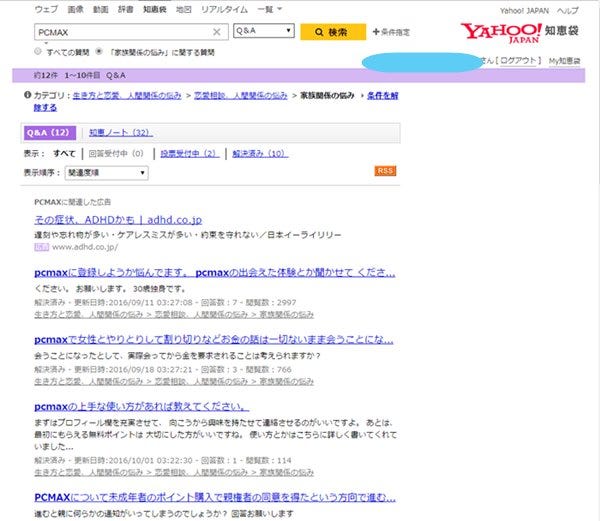The height and width of the screenshot is (521, 600).
Task: Click the www.adhd.co.jp/ ad URL
Action: coord(85,247)
